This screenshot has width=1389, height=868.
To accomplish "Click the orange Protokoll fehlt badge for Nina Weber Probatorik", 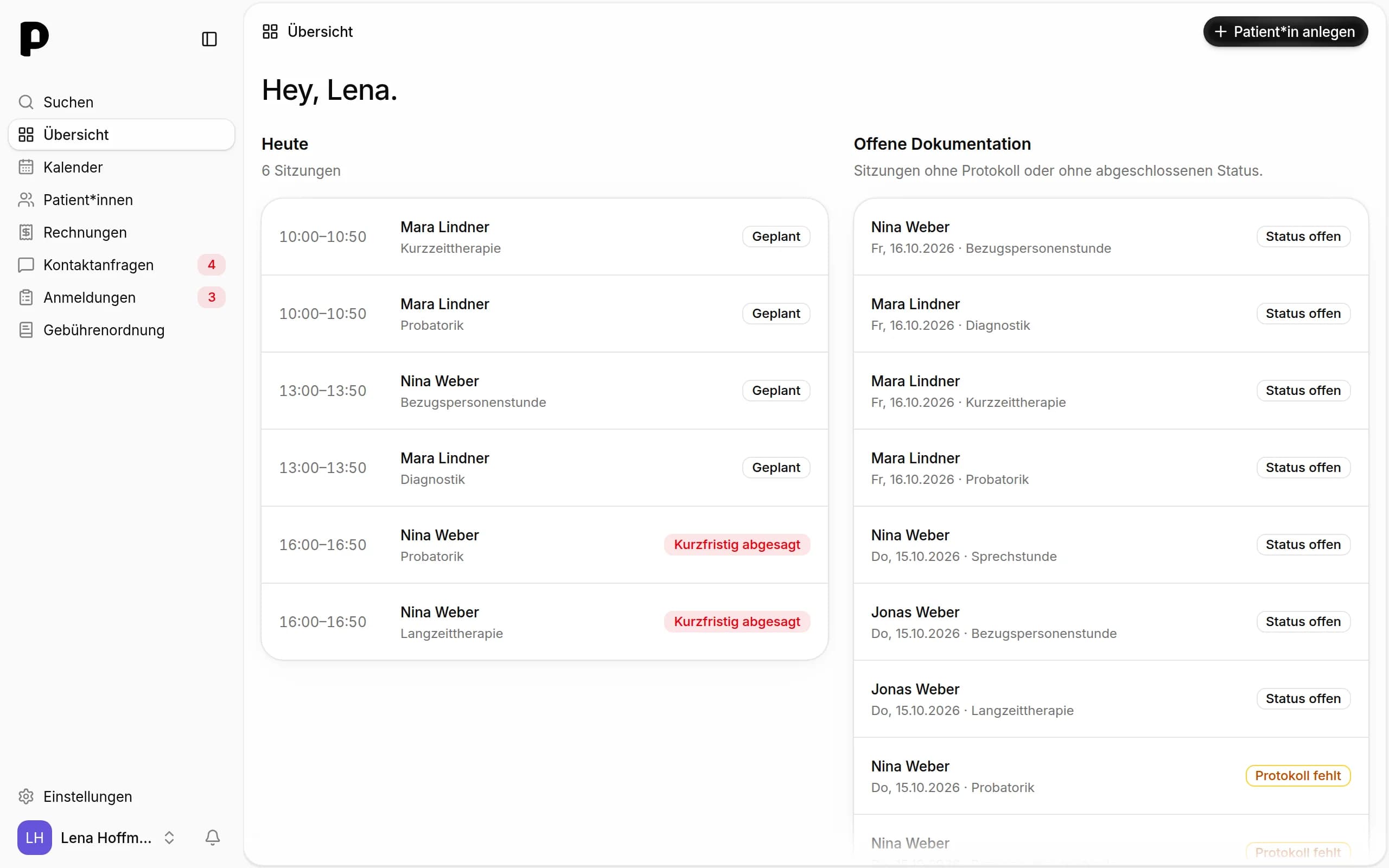I will 1298,776.
